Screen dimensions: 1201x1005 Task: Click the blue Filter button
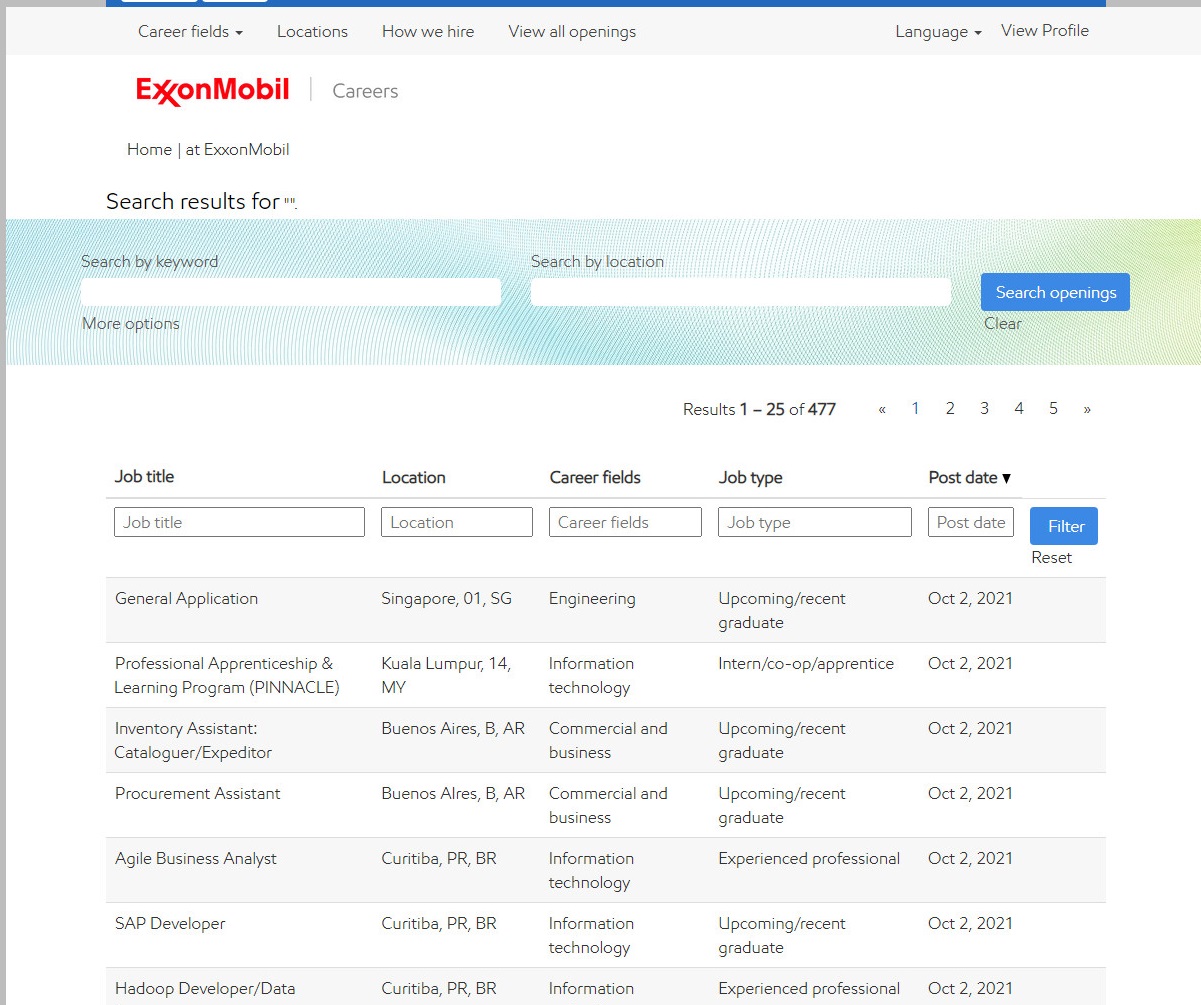[x=1064, y=526]
